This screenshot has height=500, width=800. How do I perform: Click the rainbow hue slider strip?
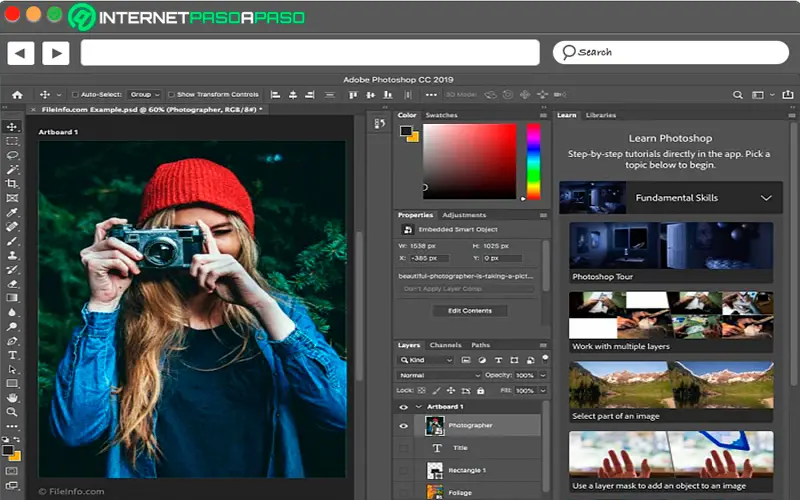tap(533, 160)
